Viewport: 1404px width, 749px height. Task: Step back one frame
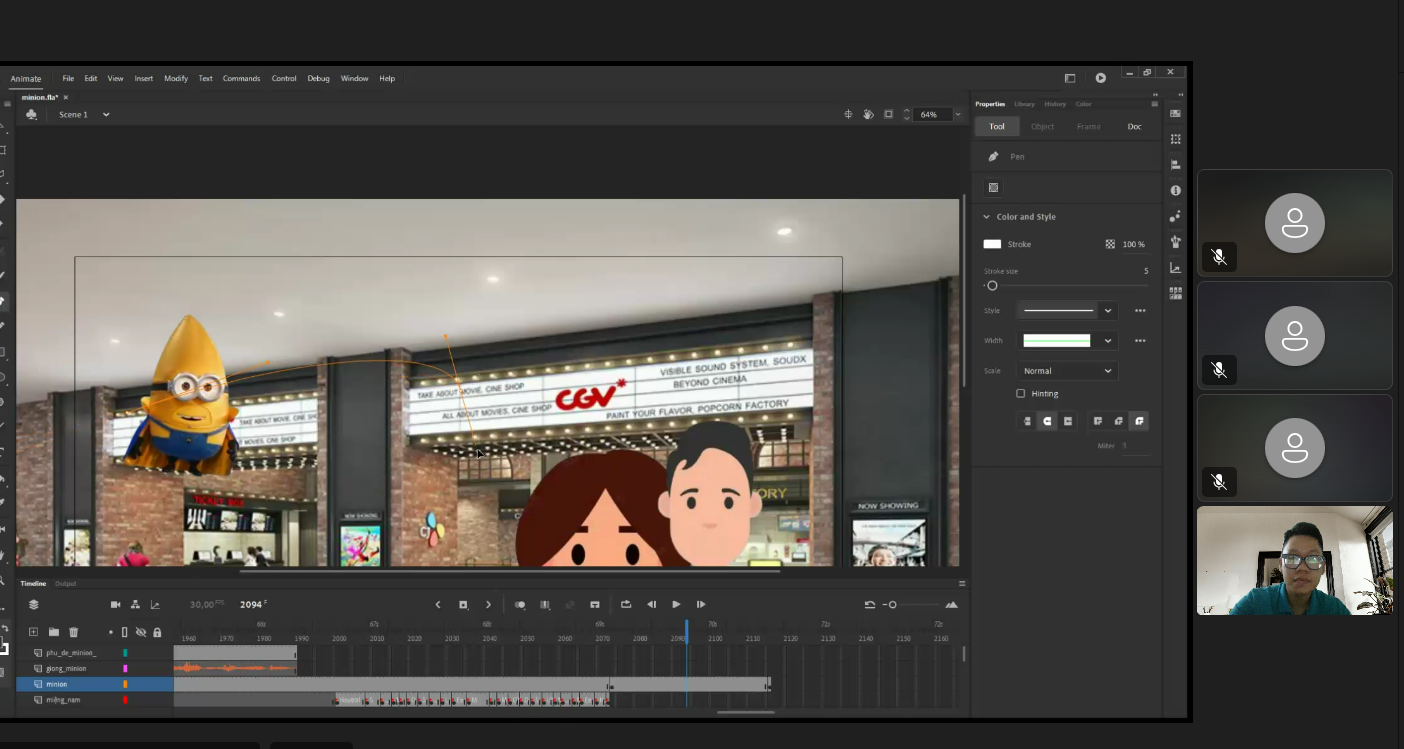(x=652, y=604)
